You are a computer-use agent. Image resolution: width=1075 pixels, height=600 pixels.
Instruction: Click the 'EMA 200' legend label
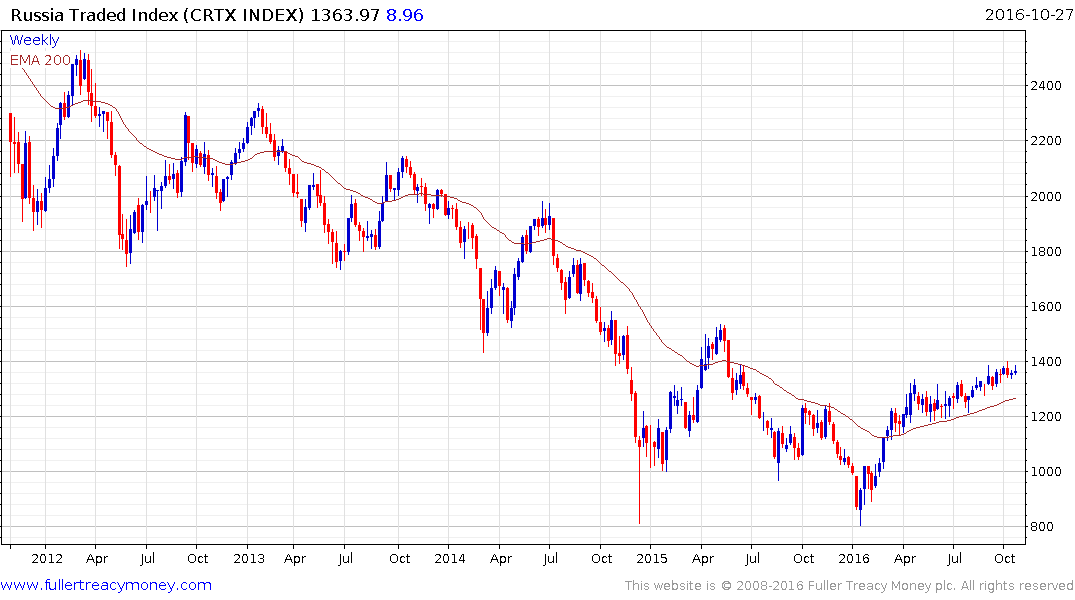(x=40, y=60)
